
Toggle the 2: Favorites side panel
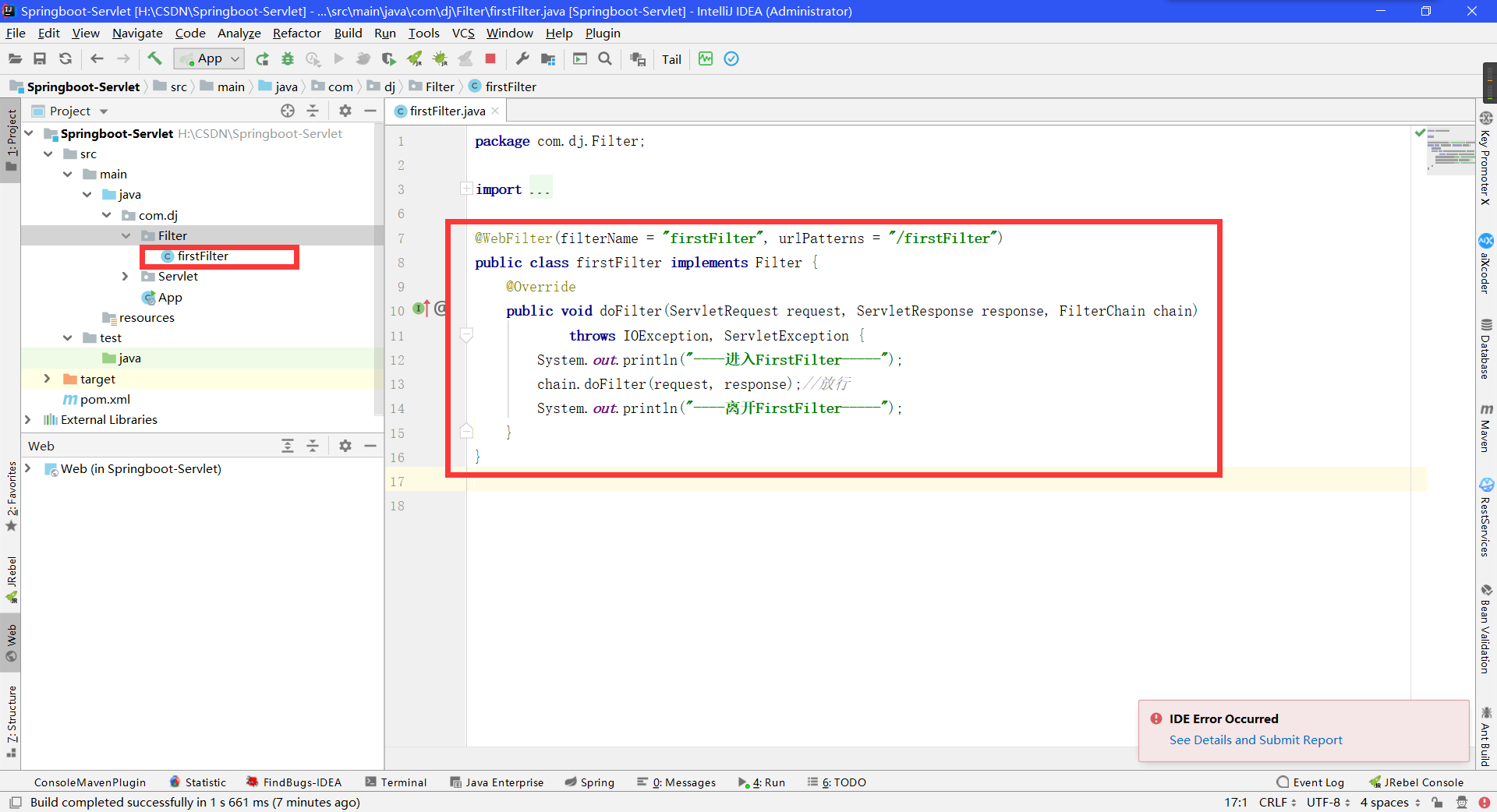pos(11,496)
